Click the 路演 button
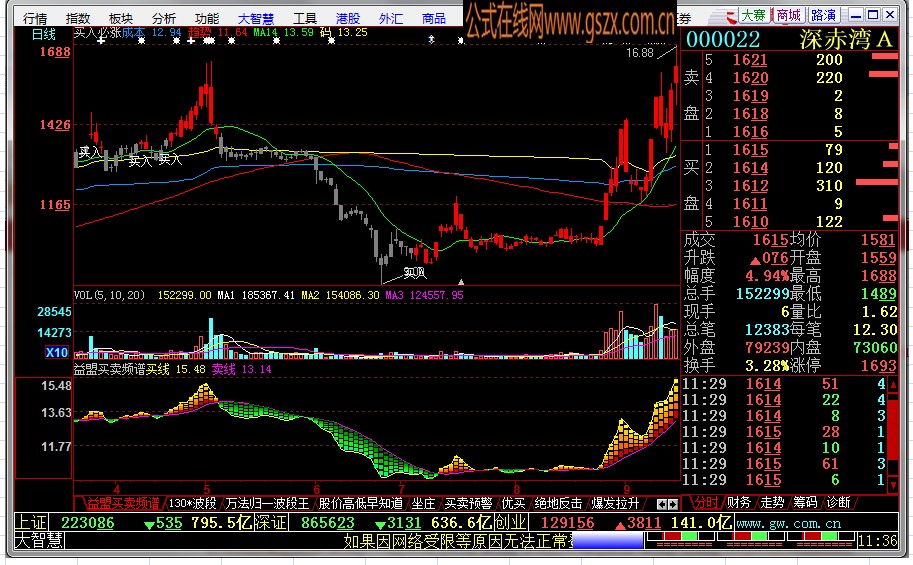Viewport: 913px width, 565px height. pos(824,15)
